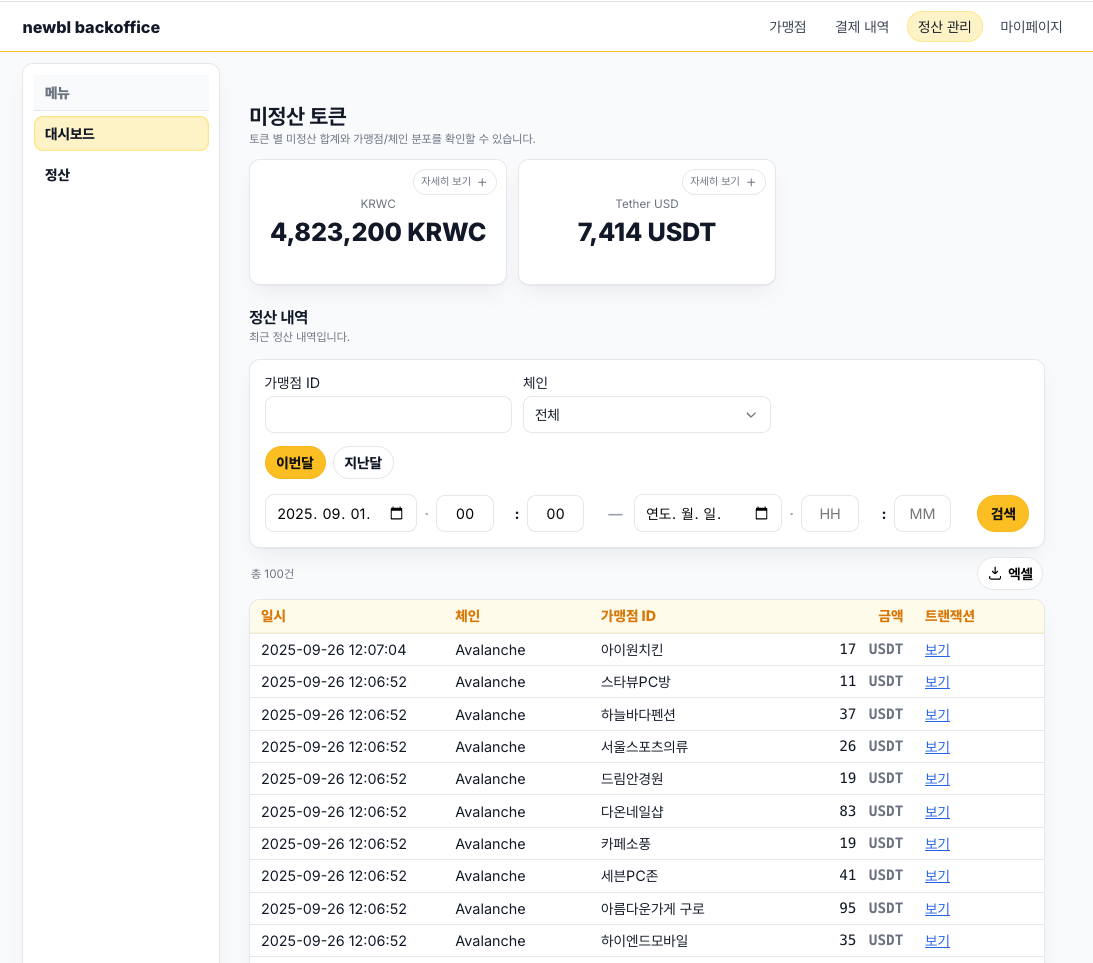
Task: Select 정산 관리 in top navigation
Action: [x=944, y=27]
